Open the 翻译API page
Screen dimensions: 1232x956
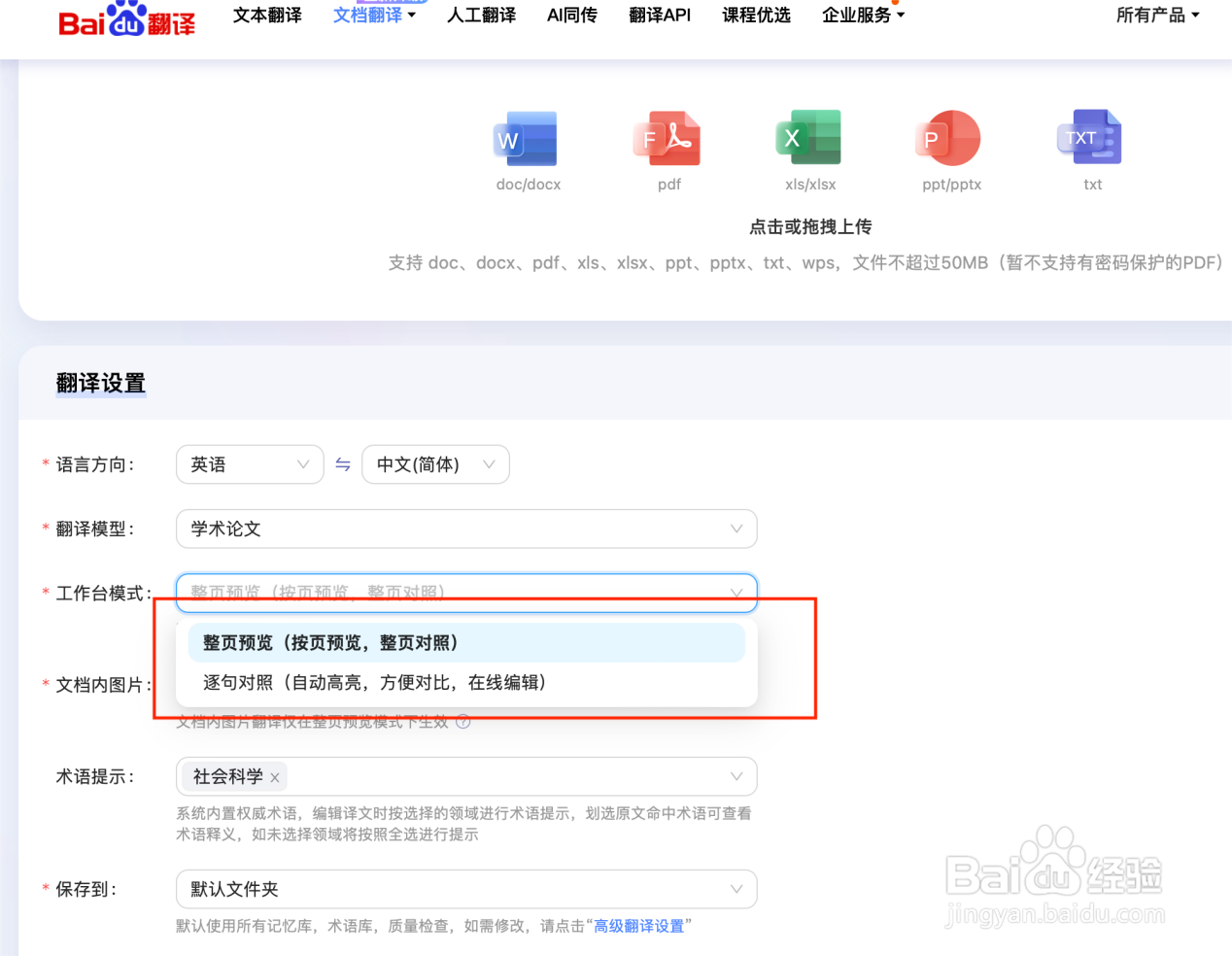coord(660,16)
